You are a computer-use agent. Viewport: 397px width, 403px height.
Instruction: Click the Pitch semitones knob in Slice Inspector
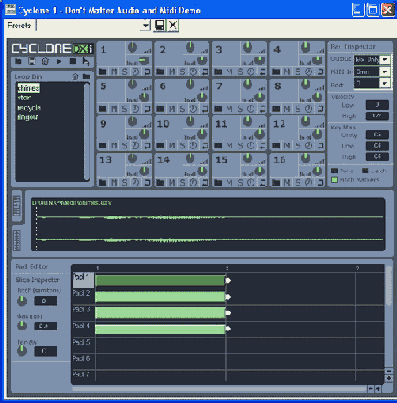[22, 301]
